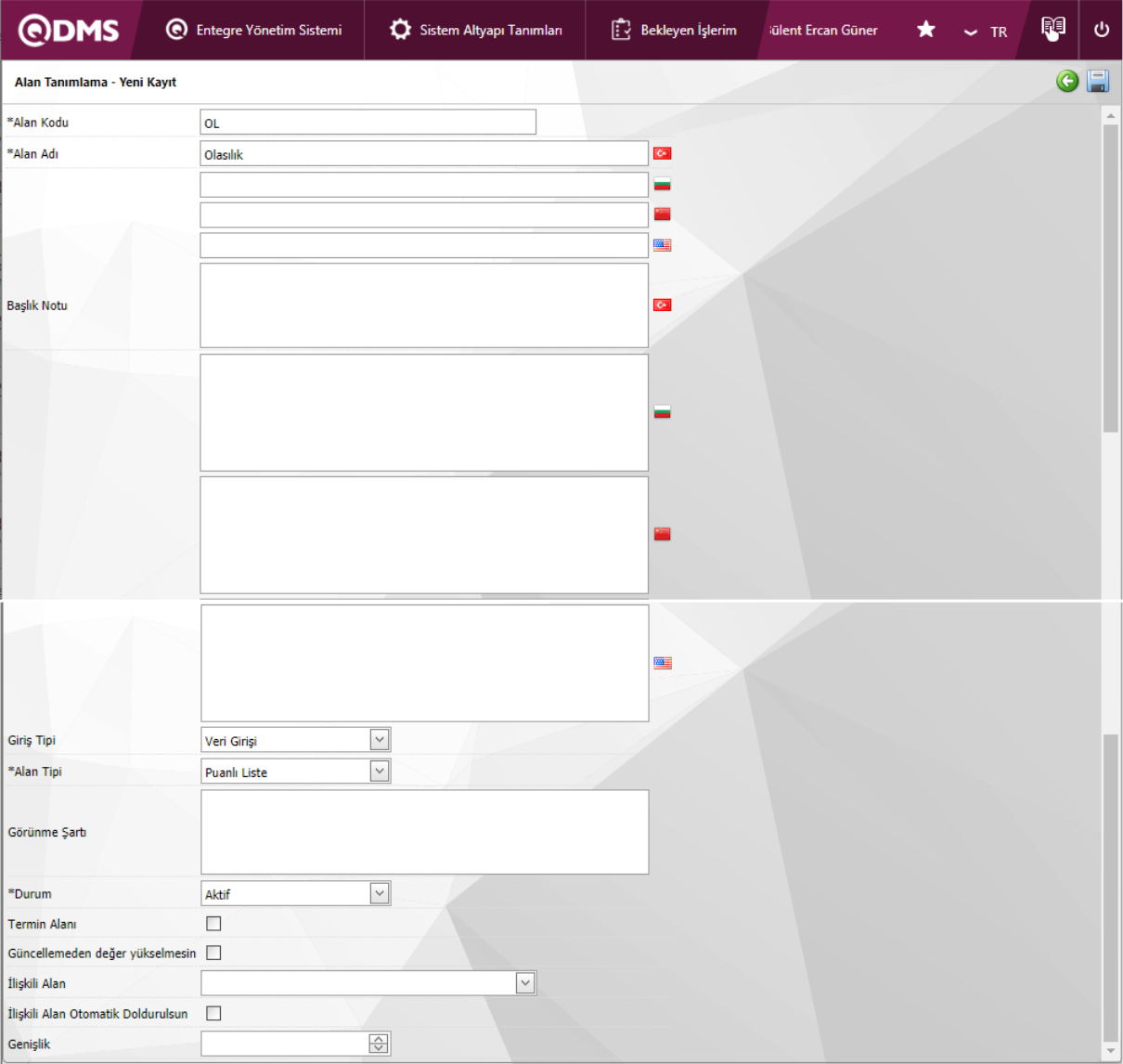Click the Turkish flag beside Başlık Notu
The width and height of the screenshot is (1123, 1064).
662,305
